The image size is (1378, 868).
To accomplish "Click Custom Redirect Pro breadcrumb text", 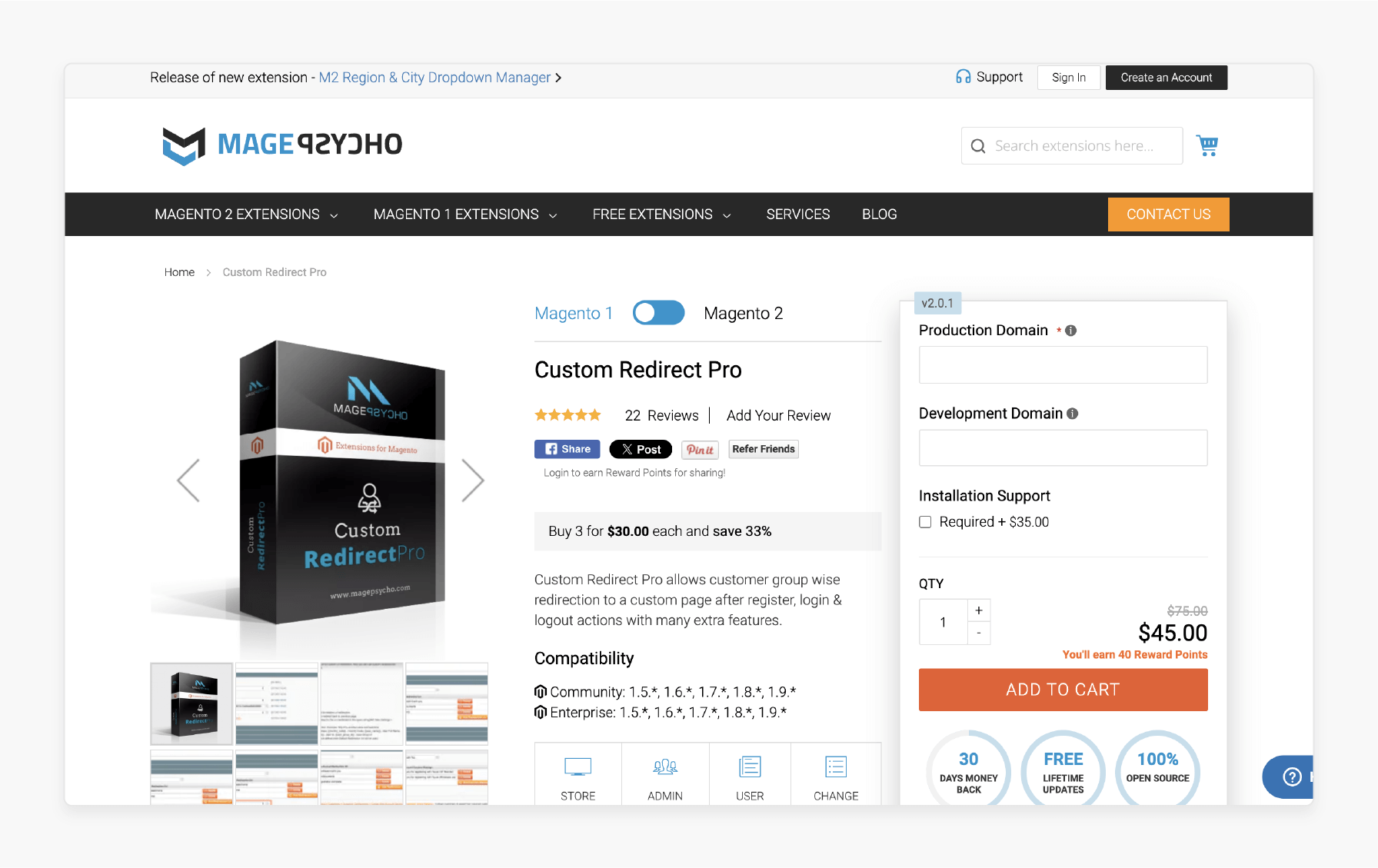I will point(275,272).
